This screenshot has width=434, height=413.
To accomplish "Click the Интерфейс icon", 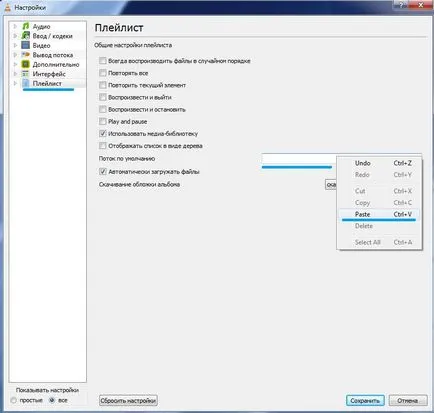I will coord(26,74).
